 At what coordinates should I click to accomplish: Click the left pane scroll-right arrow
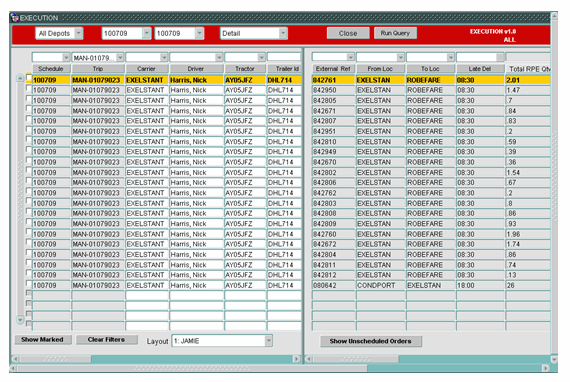(297, 359)
